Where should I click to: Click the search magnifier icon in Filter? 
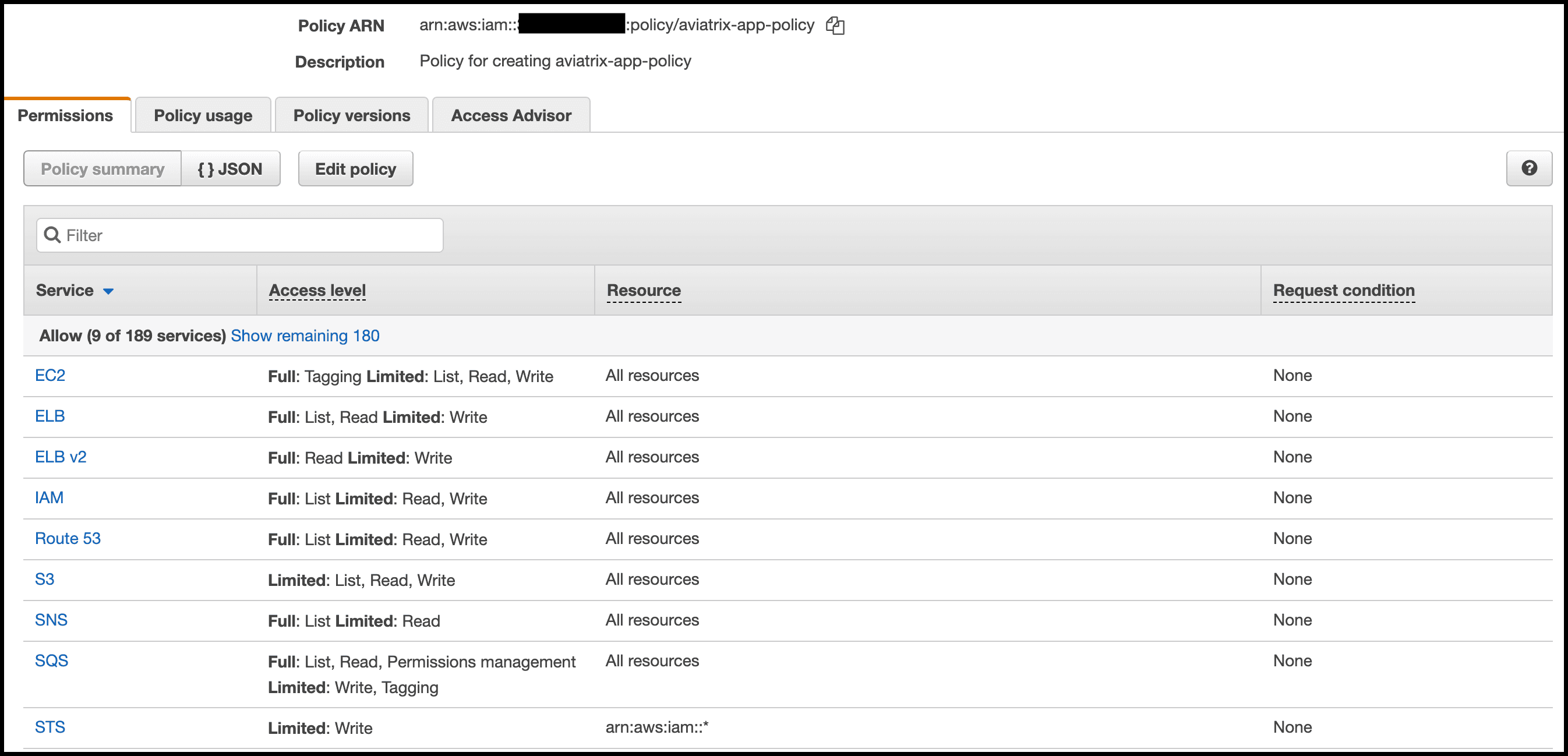pos(52,235)
